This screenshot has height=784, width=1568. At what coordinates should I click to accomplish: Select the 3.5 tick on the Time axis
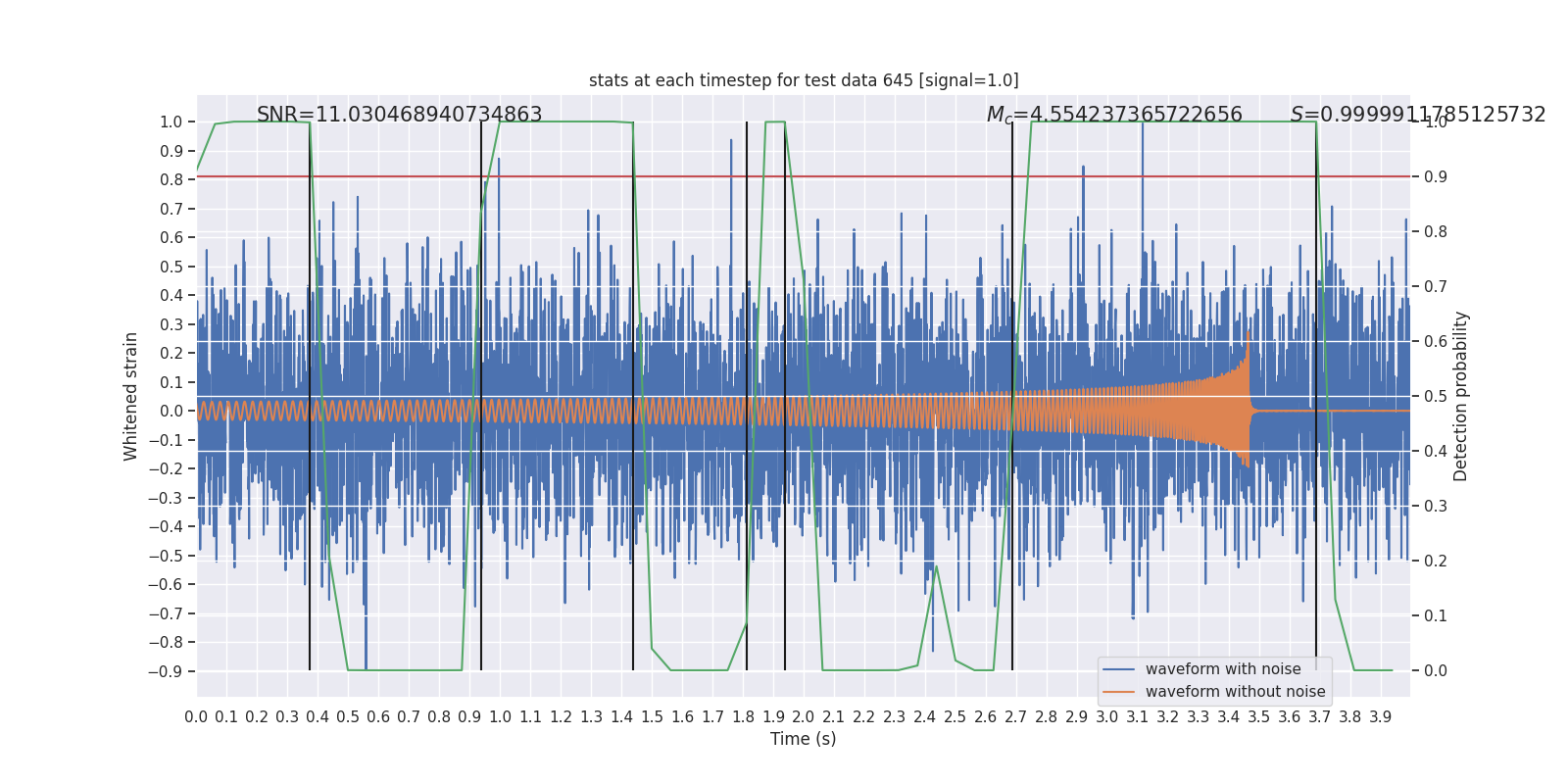[1259, 716]
